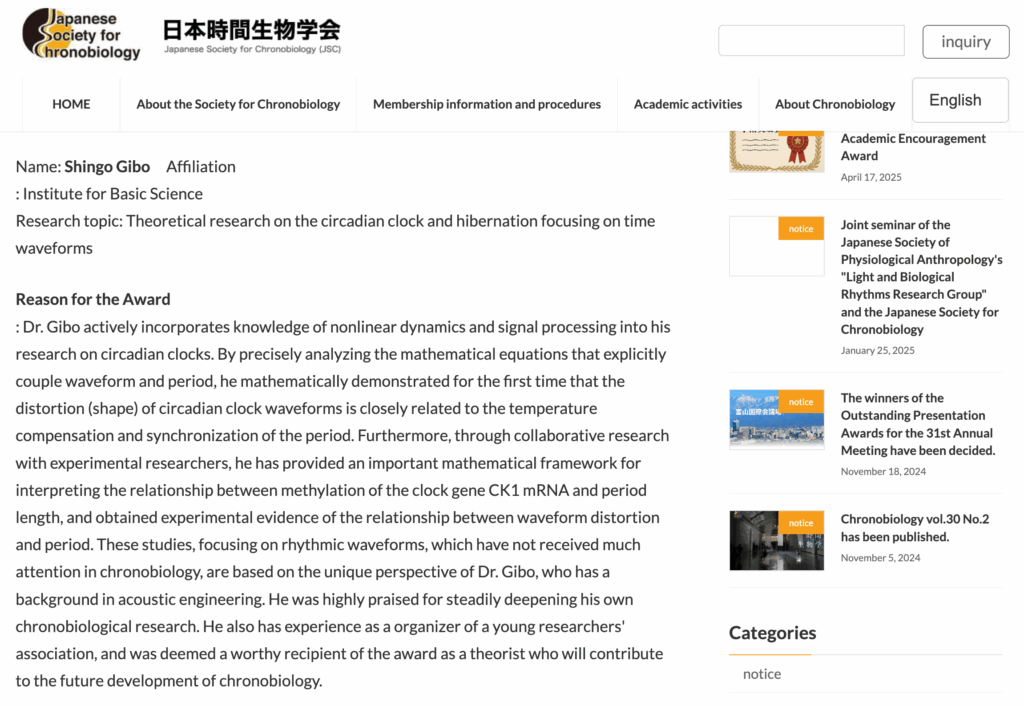Open the About Chronobiology menu
The width and height of the screenshot is (1024, 706).
point(834,104)
